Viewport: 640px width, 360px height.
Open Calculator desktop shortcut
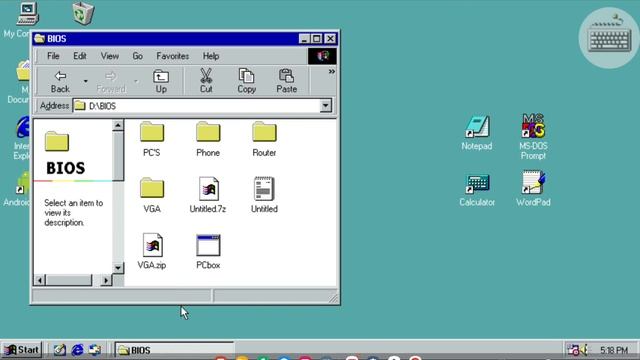tap(477, 190)
